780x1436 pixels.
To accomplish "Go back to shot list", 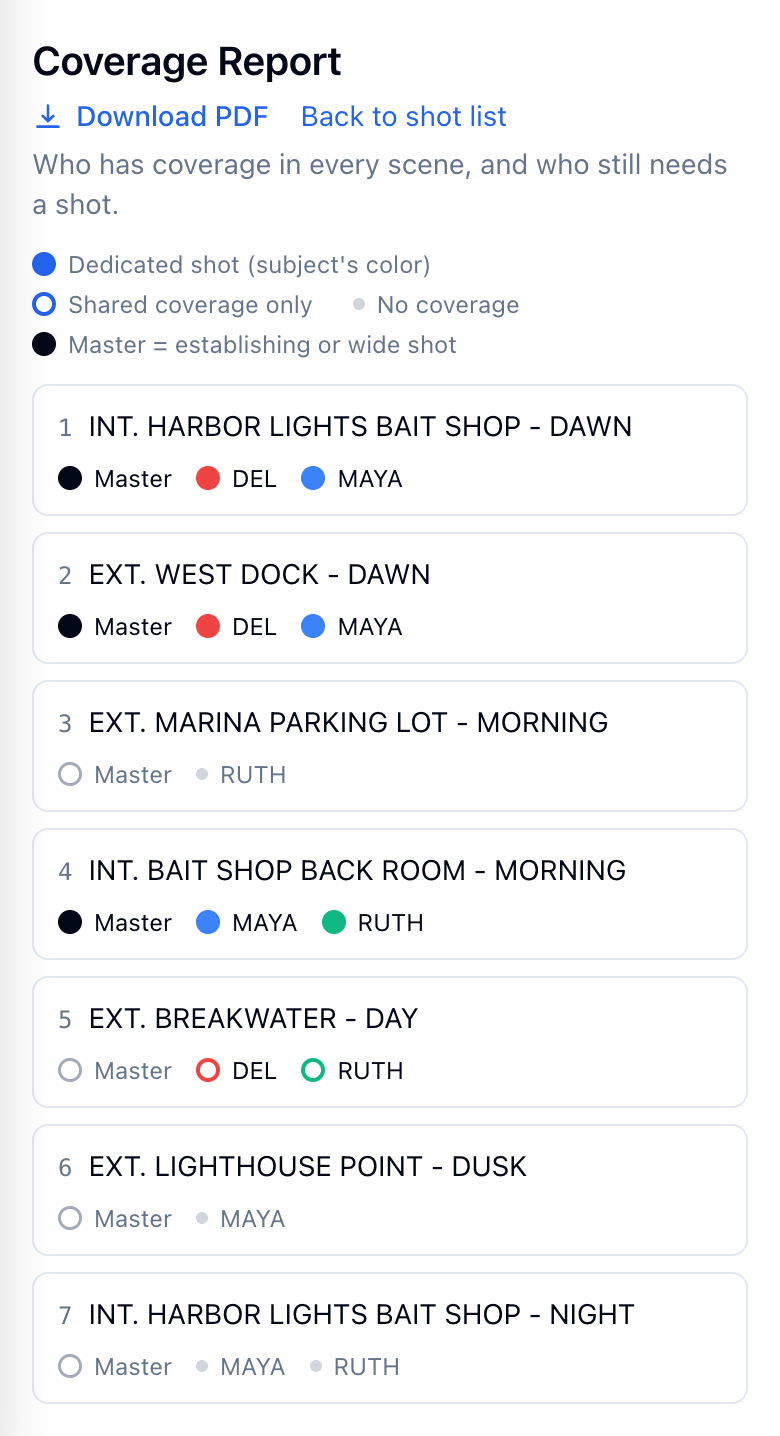I will coord(404,117).
